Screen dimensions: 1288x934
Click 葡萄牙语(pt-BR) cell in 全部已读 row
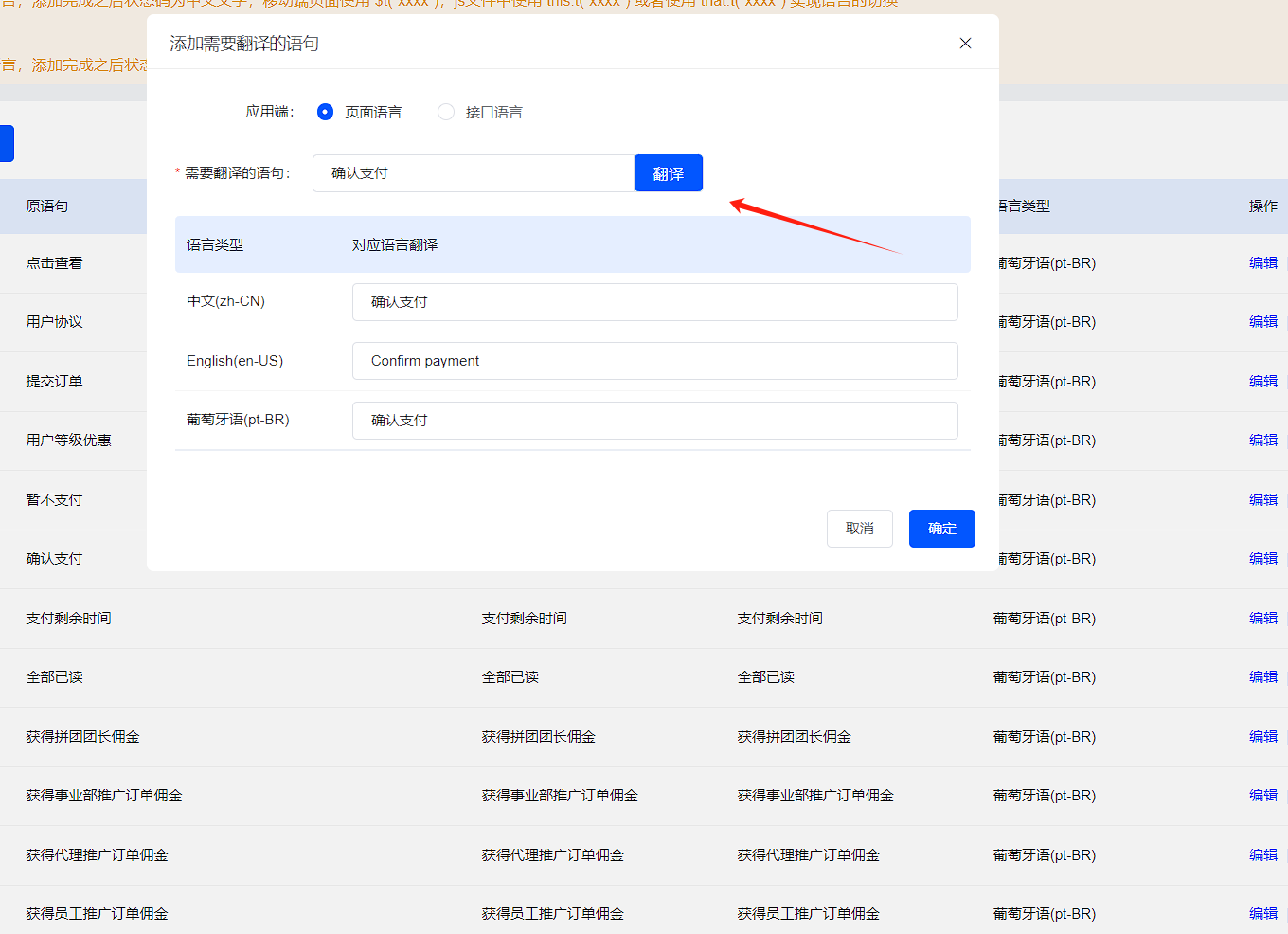click(1045, 677)
